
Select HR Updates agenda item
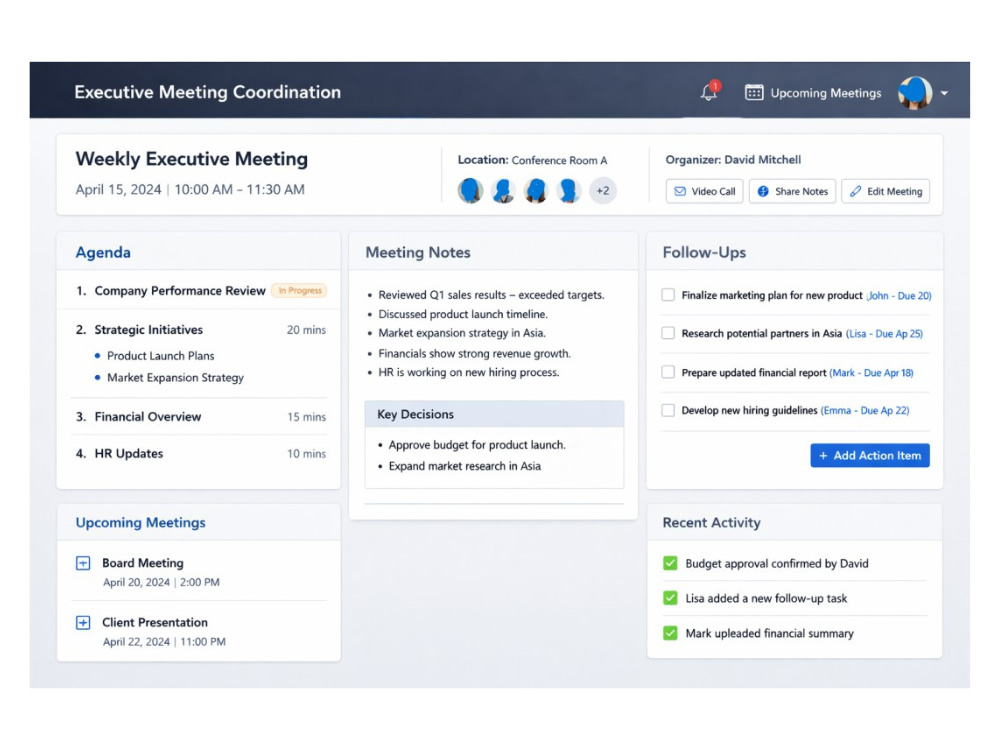click(x=129, y=453)
